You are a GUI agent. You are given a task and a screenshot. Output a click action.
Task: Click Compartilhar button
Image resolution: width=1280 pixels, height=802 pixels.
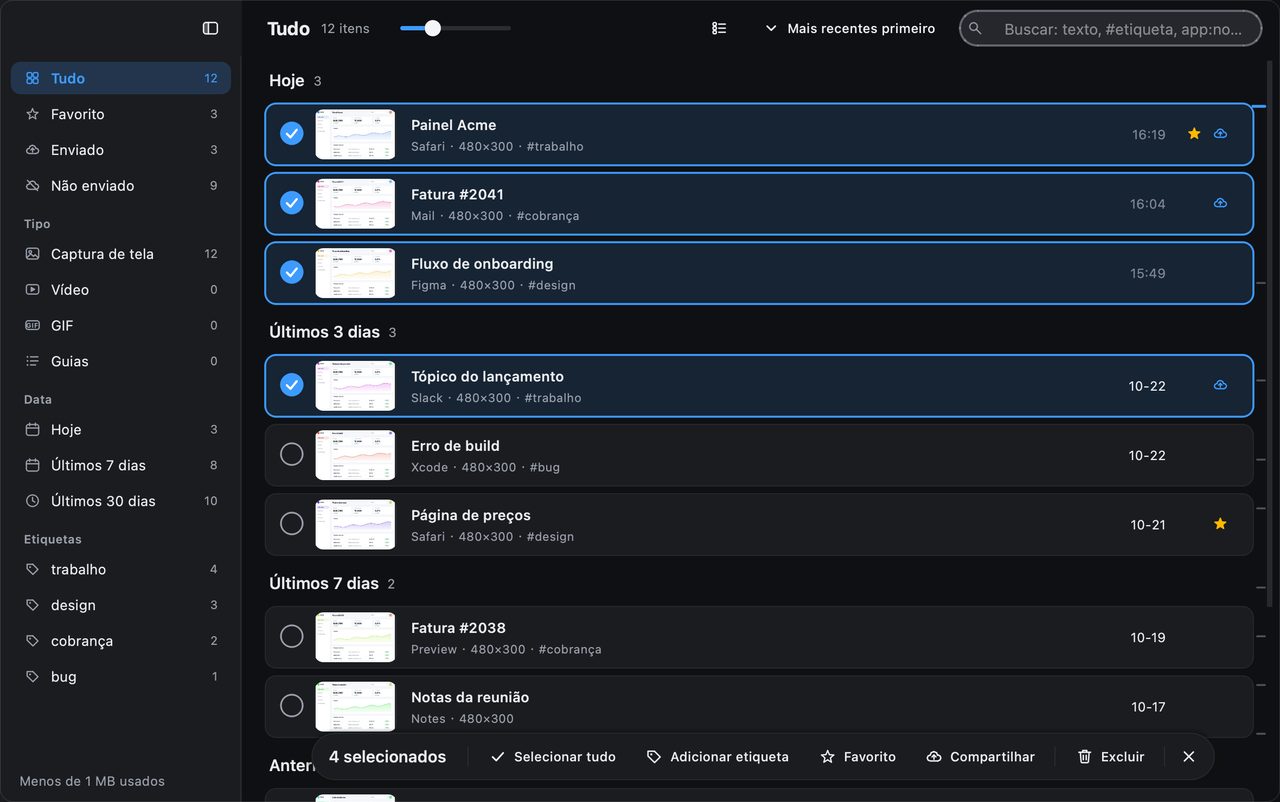click(x=981, y=757)
